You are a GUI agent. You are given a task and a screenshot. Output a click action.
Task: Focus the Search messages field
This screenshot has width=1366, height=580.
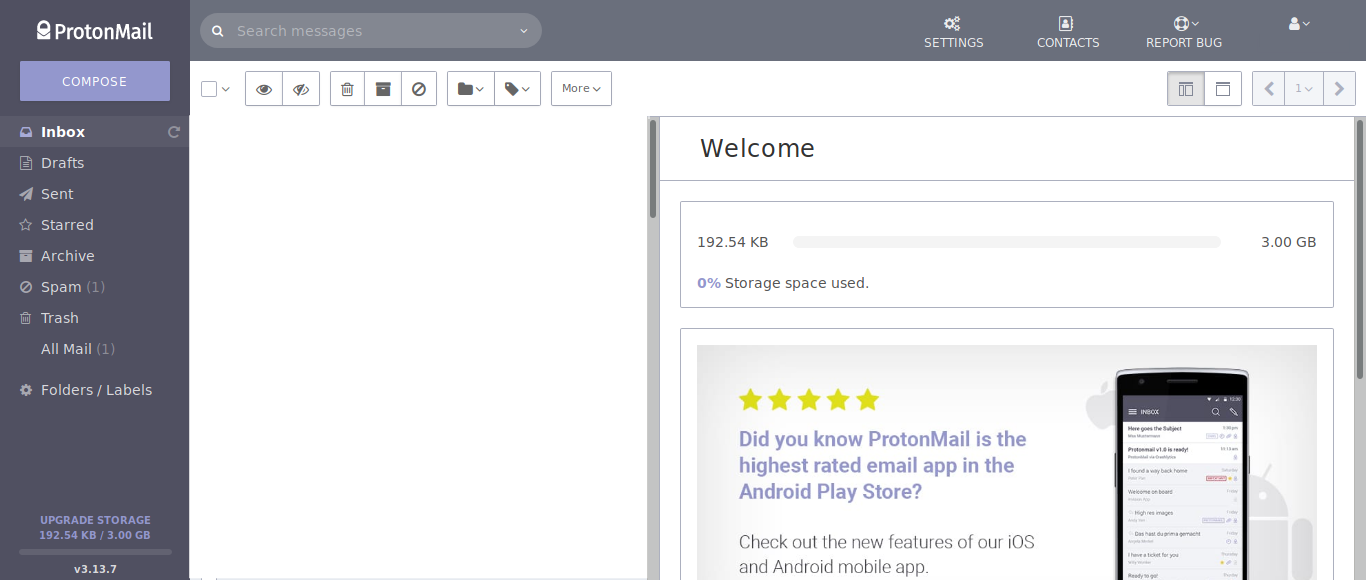(x=371, y=31)
